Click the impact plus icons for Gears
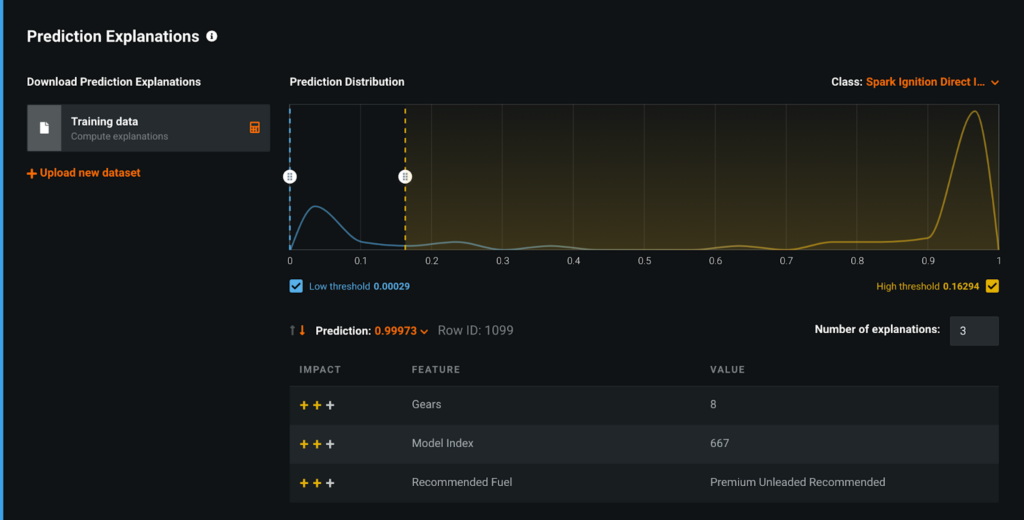1024x520 pixels. pos(317,405)
